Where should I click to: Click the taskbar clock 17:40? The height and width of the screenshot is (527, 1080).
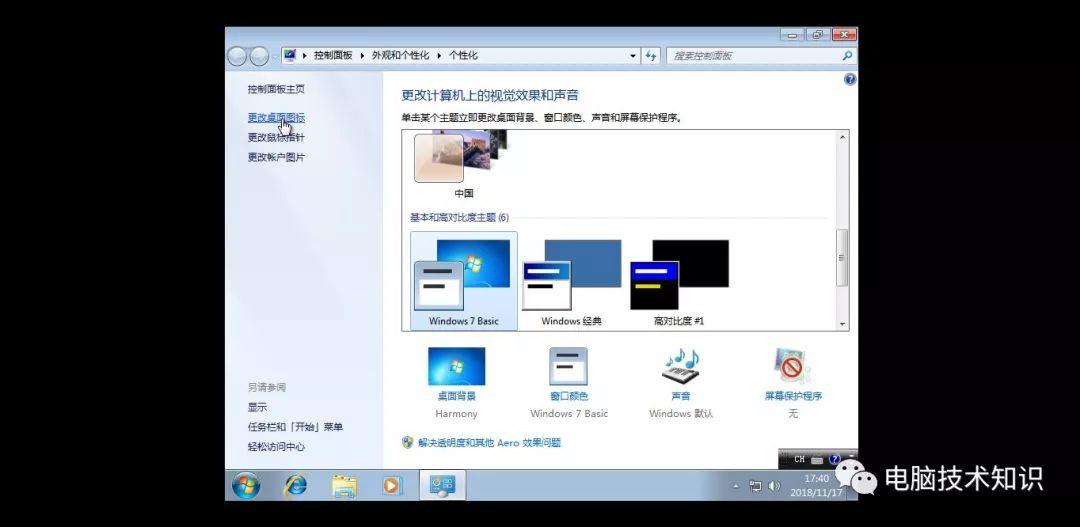tap(816, 479)
